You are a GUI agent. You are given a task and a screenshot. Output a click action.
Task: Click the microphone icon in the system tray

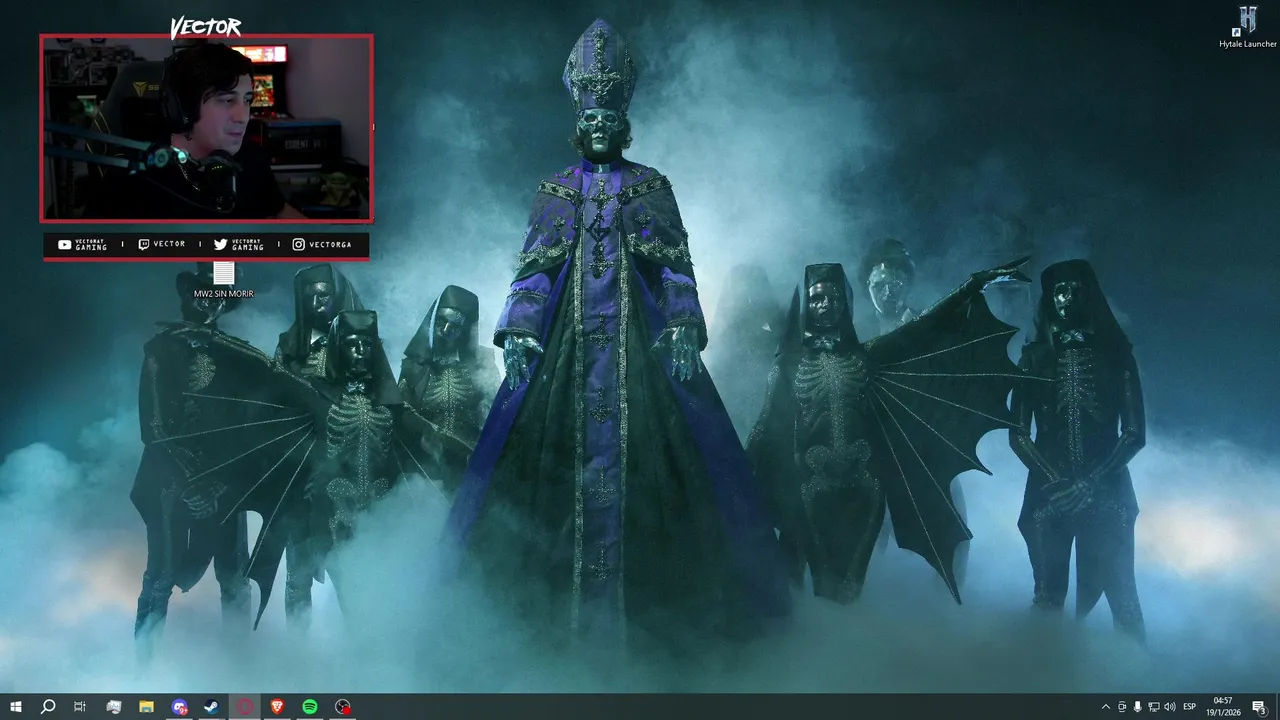click(x=1137, y=707)
